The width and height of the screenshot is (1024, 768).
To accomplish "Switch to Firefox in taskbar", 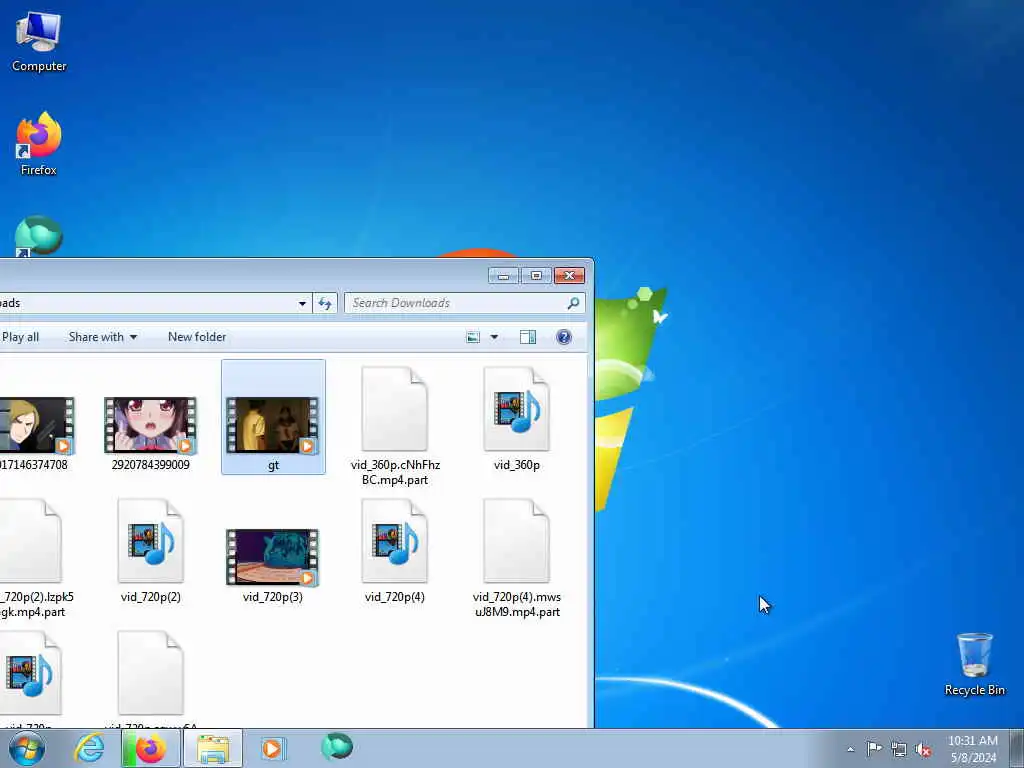I will [150, 748].
